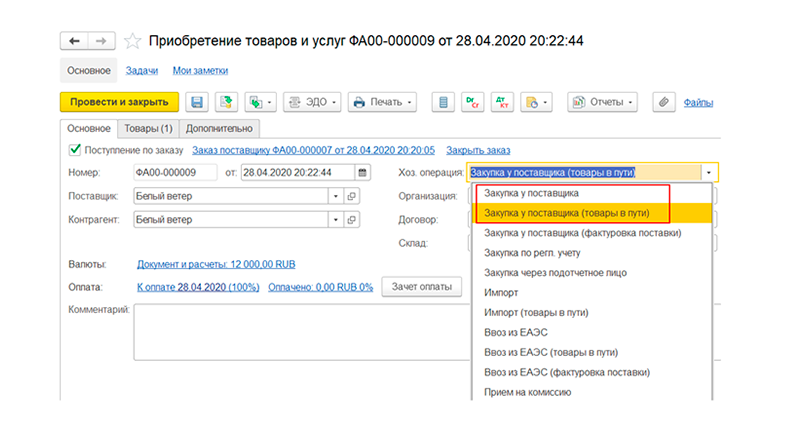Expand the Контрагент dropdown arrow
This screenshot has height=432, width=805.
(336, 220)
